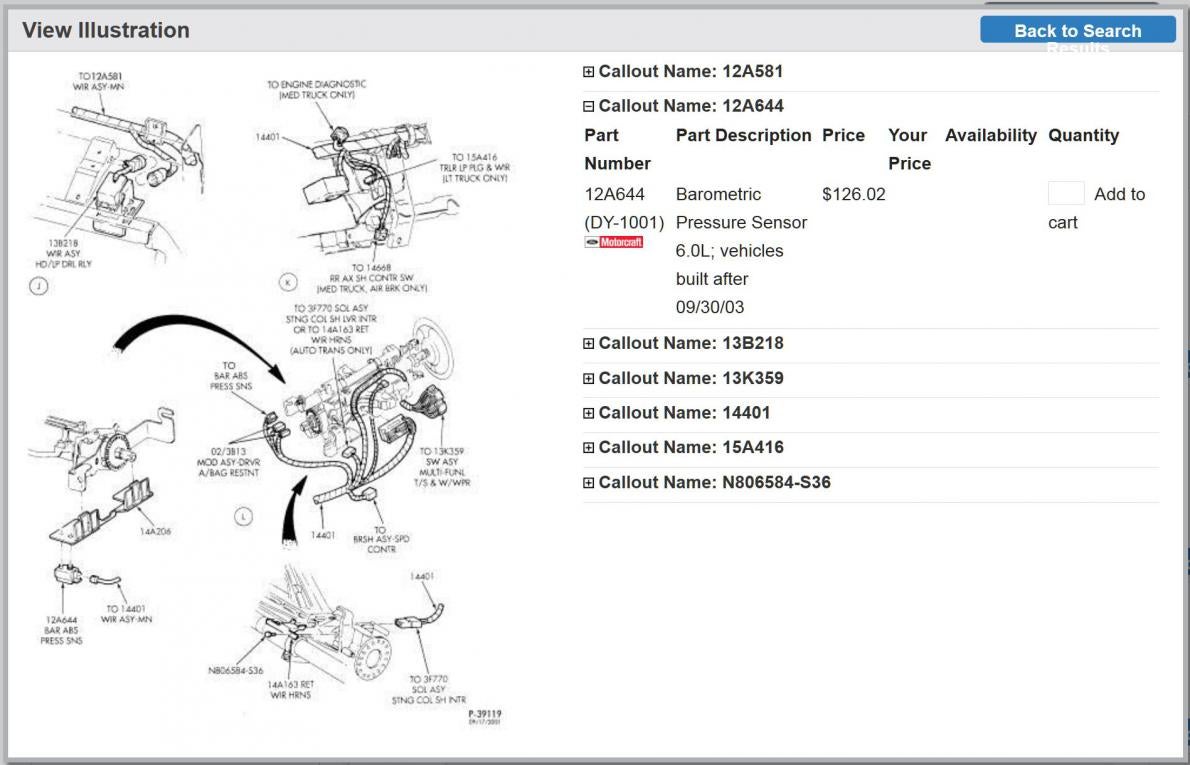
Task: Click part number 12A644 in table
Action: pos(615,194)
